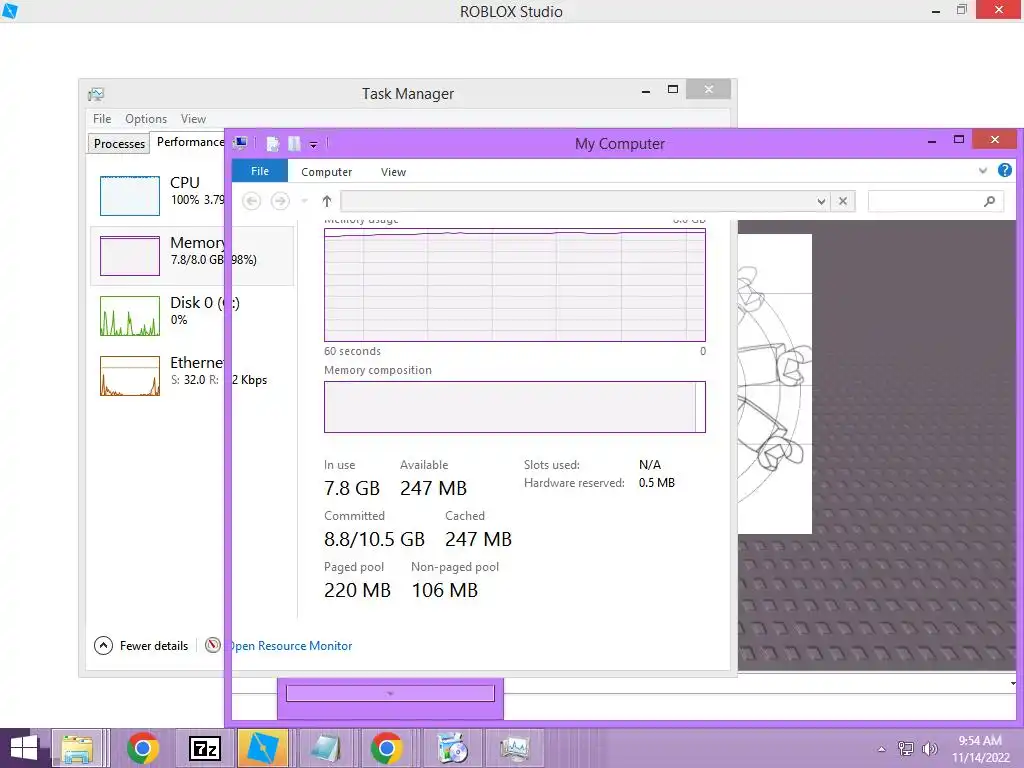Select the Ethernet performance graph thumbnail

[129, 376]
